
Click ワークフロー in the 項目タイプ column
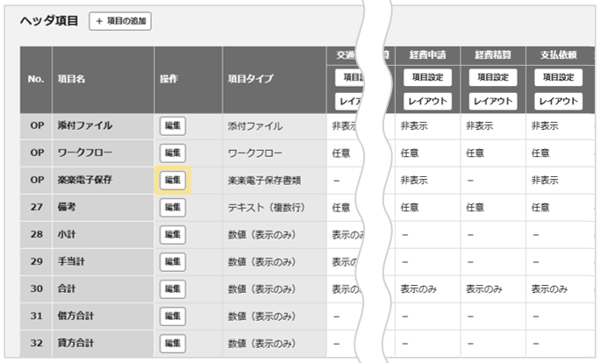pos(255,153)
